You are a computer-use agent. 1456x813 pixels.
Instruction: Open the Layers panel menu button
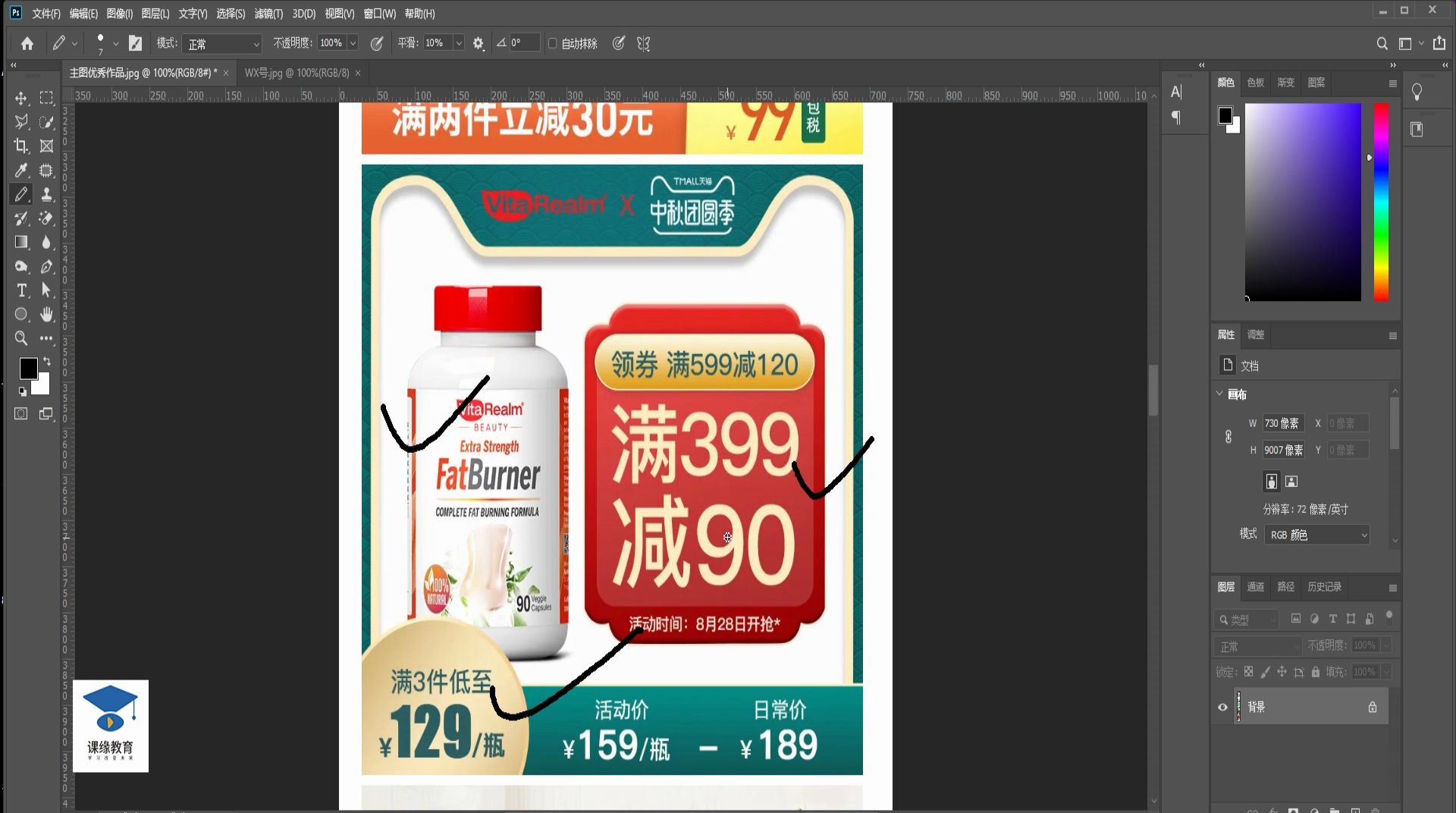point(1392,587)
